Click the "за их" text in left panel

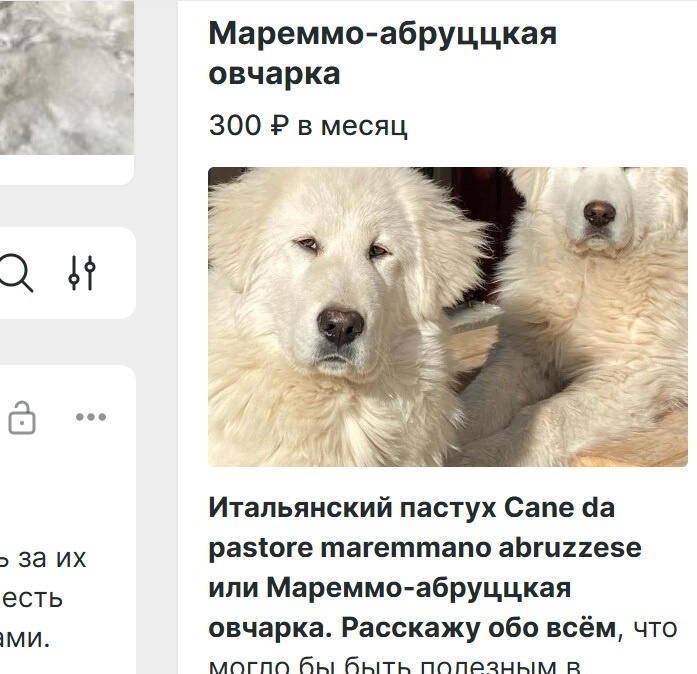click(x=52, y=558)
